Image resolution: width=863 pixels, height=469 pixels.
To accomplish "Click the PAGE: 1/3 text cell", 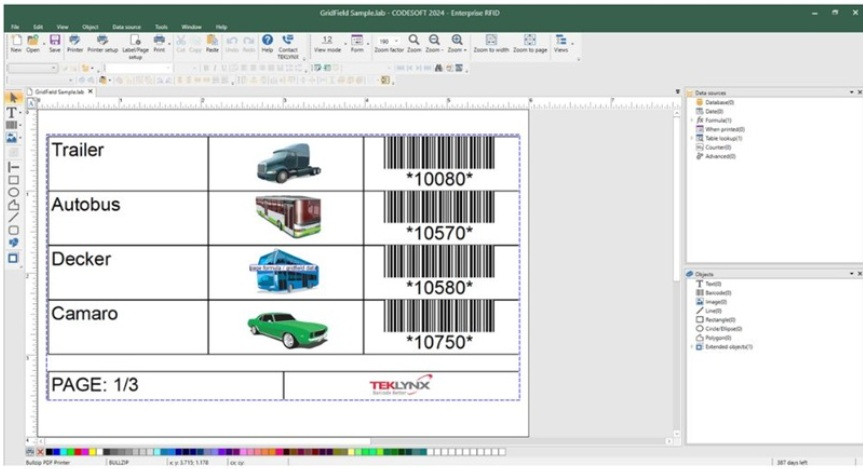I will pos(95,385).
